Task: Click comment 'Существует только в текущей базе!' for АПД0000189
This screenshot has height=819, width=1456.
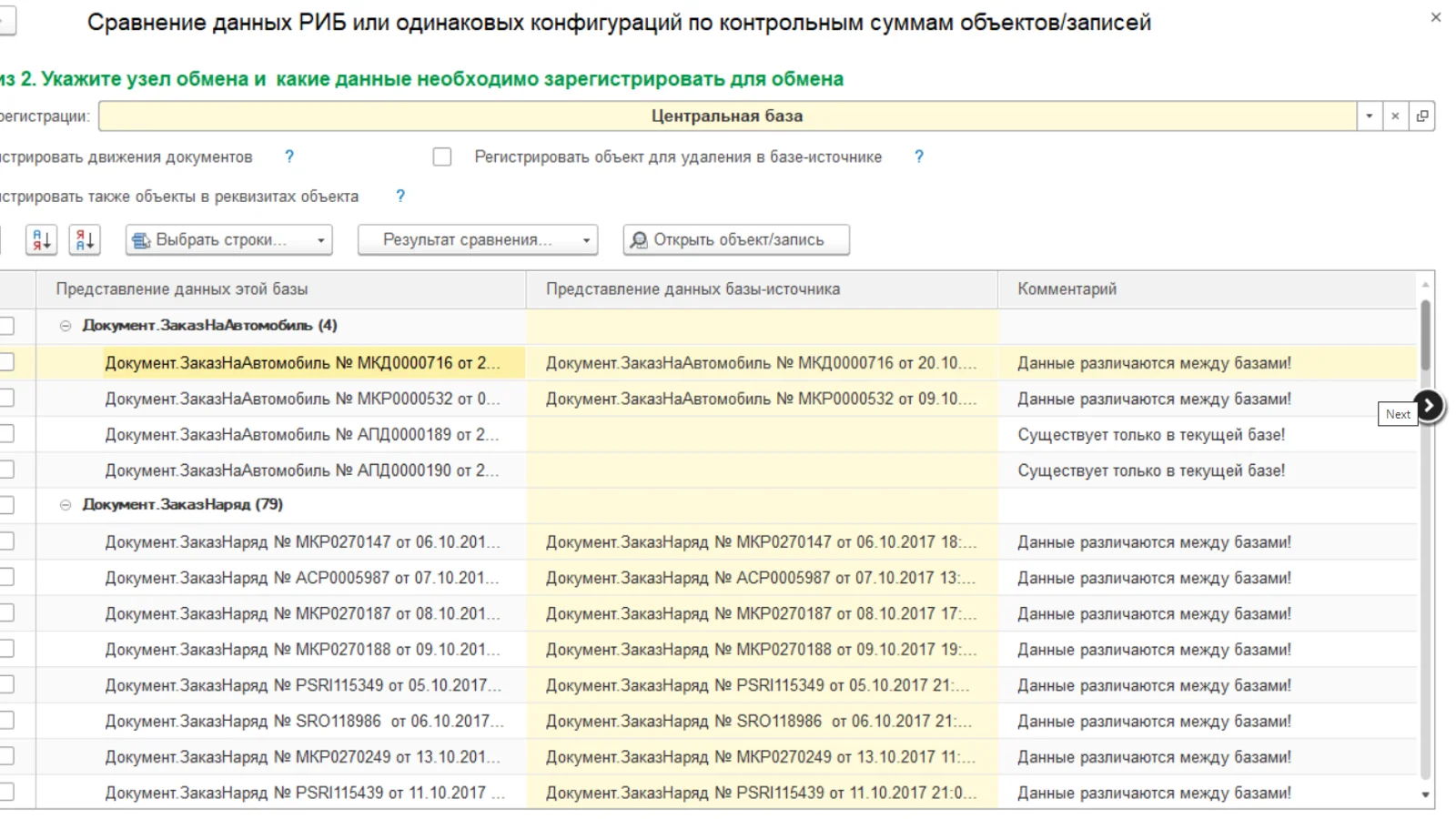Action: click(1151, 435)
